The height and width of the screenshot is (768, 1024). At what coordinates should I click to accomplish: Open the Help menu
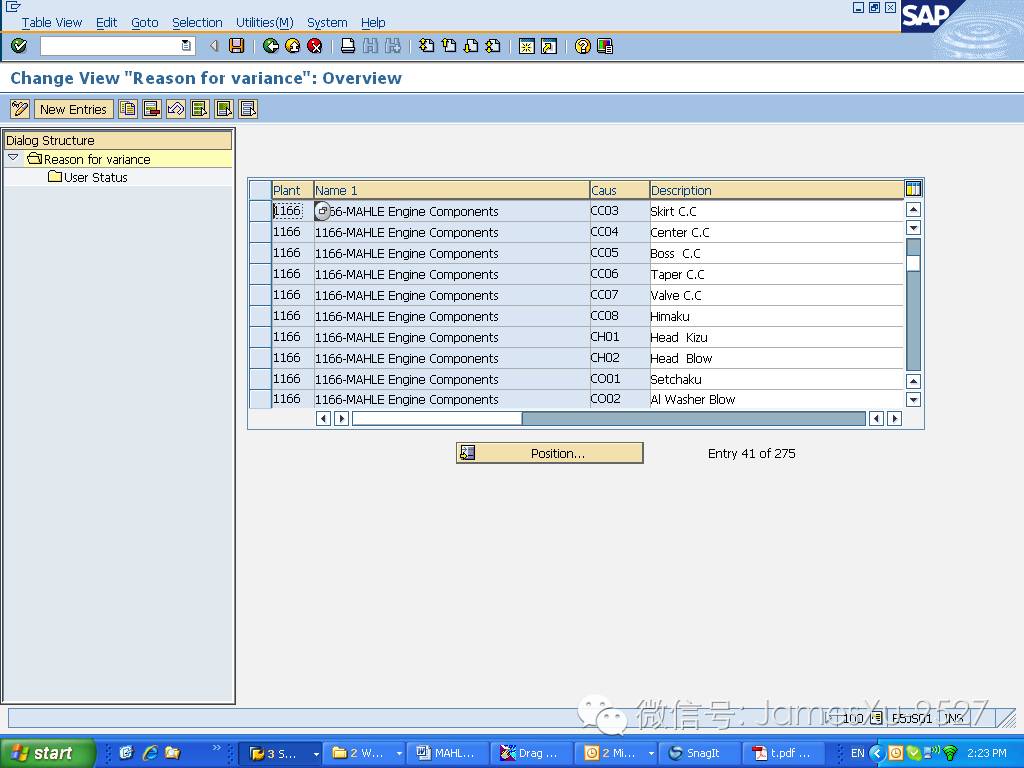(x=373, y=22)
